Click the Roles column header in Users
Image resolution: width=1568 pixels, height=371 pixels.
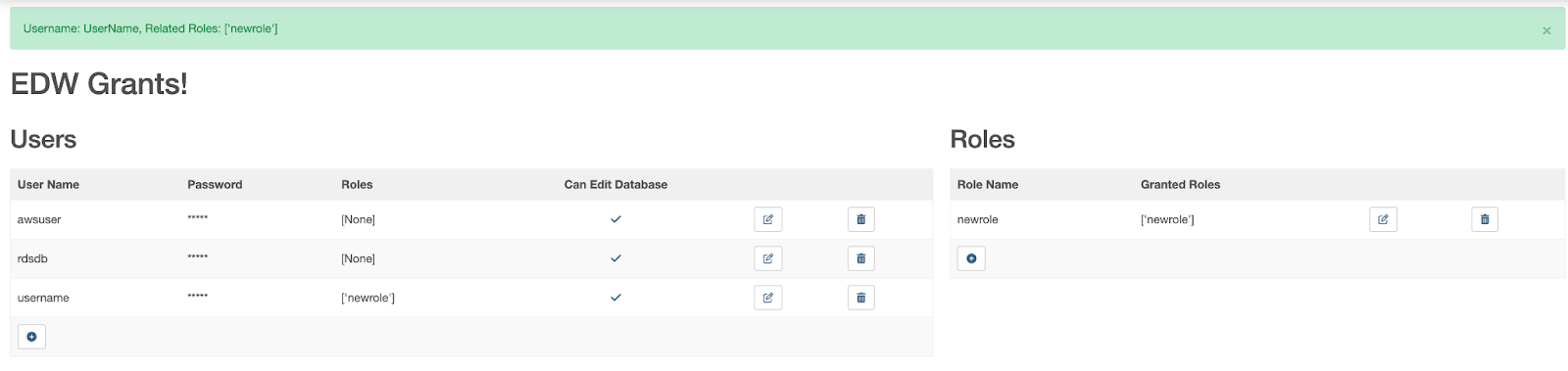pyautogui.click(x=357, y=184)
